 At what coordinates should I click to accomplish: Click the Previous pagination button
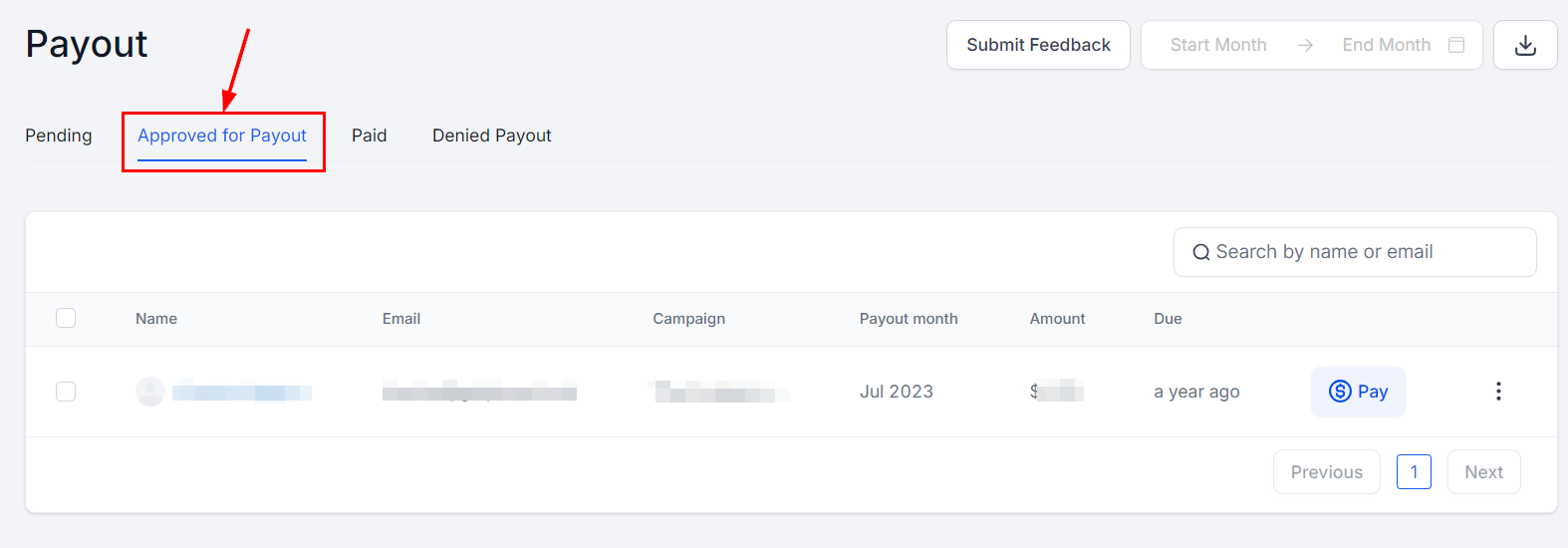coord(1326,472)
